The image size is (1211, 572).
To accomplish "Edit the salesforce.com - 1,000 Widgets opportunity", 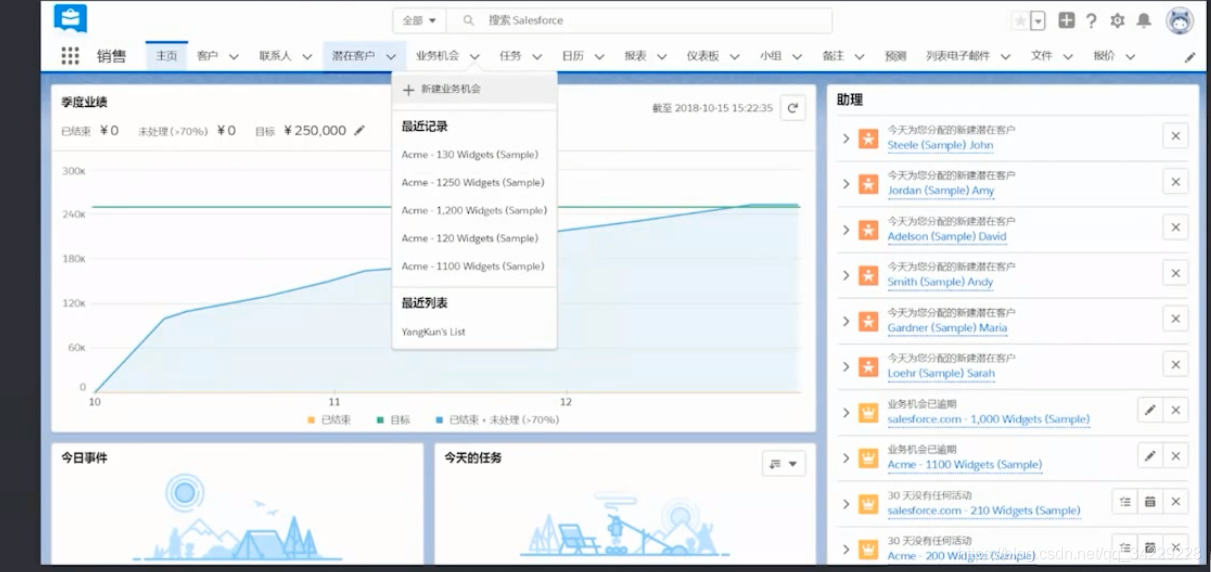I will tap(1150, 410).
